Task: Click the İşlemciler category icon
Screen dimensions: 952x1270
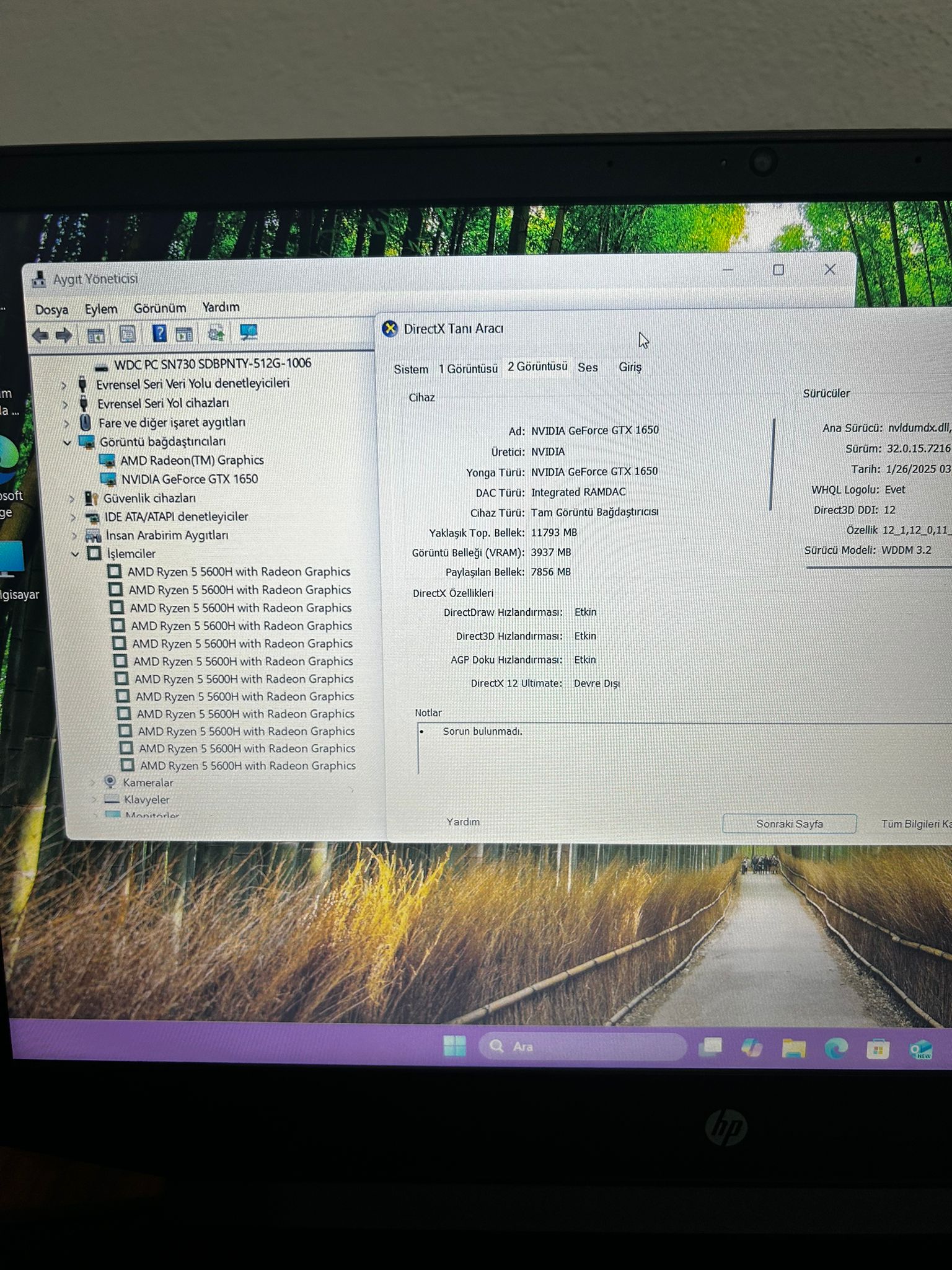Action: [94, 553]
